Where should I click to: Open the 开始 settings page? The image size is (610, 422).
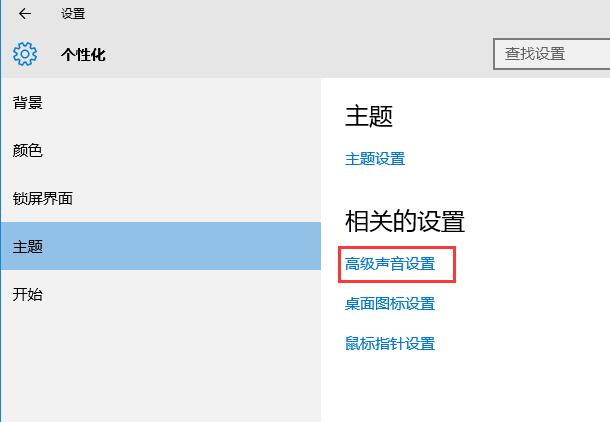click(x=28, y=294)
